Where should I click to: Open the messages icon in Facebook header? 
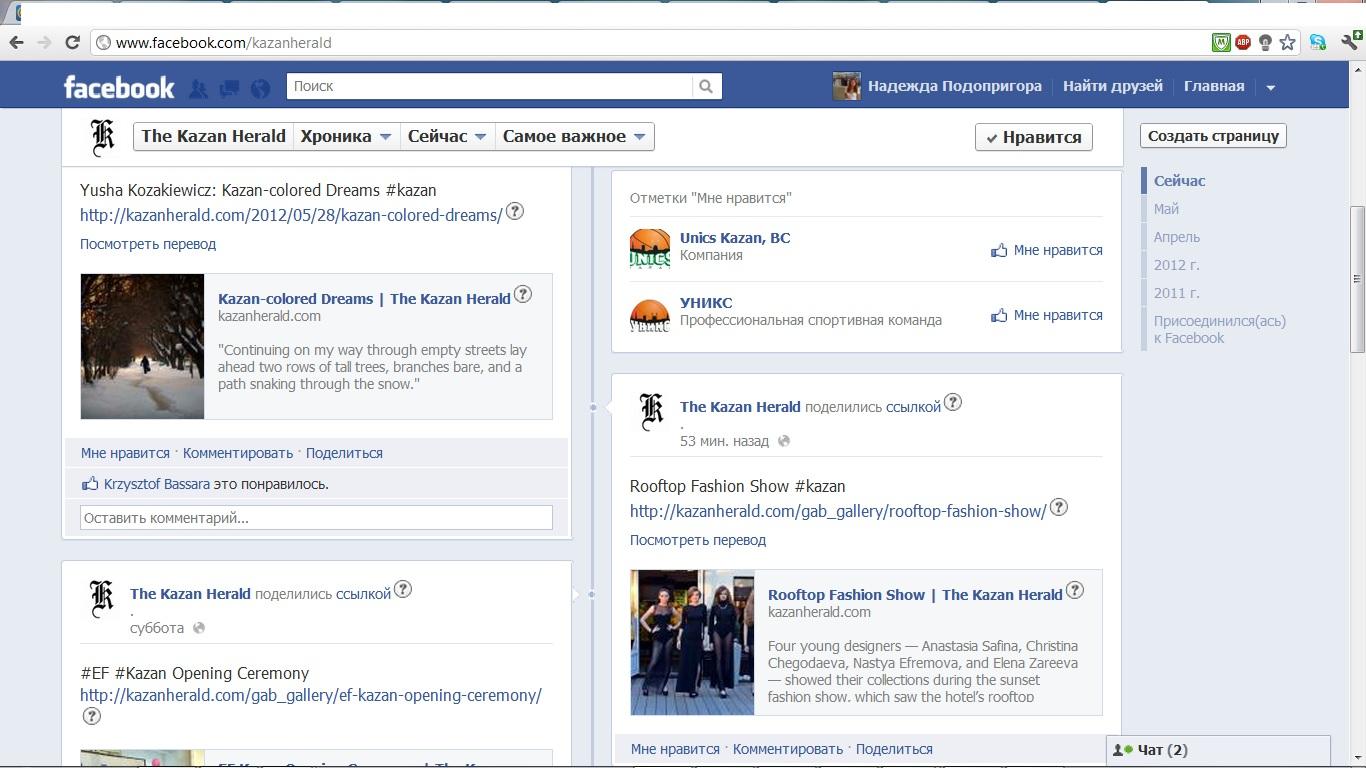click(229, 88)
